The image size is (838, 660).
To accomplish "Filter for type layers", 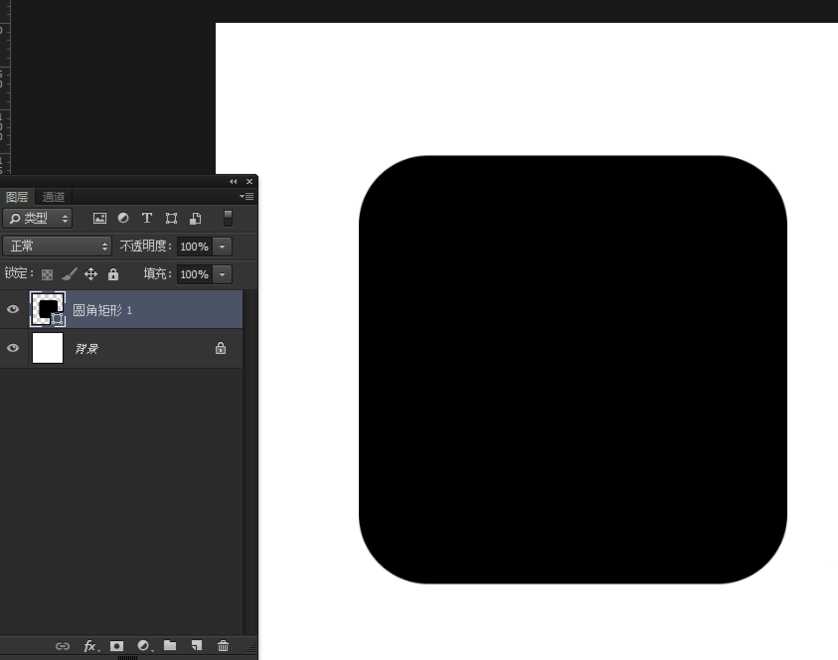I will (147, 218).
